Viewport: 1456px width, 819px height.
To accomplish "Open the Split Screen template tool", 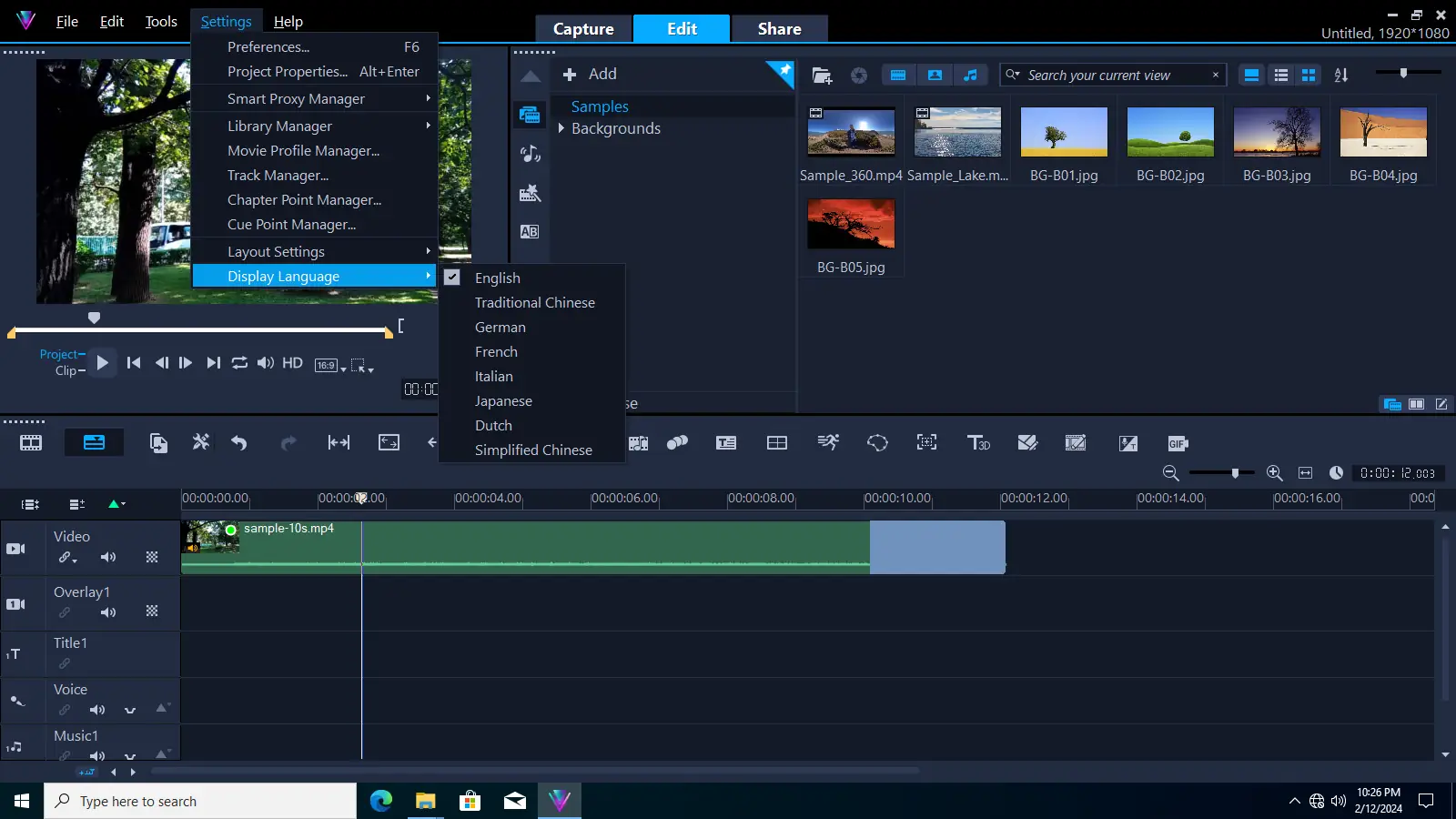I will click(776, 443).
